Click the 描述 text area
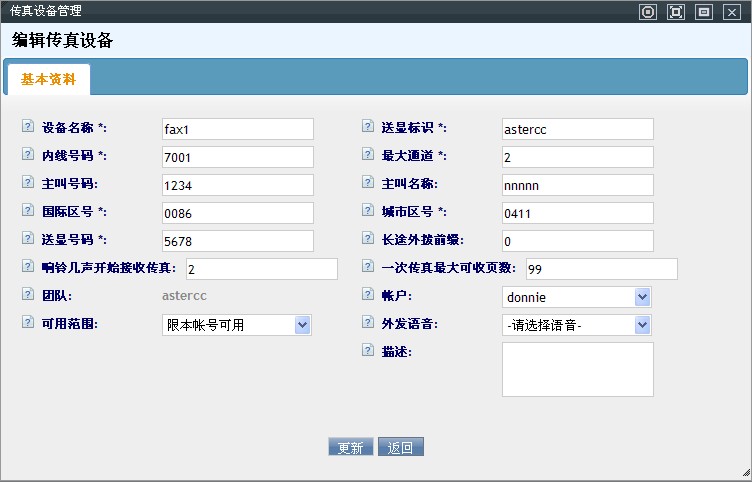The width and height of the screenshot is (752, 482). coord(577,369)
